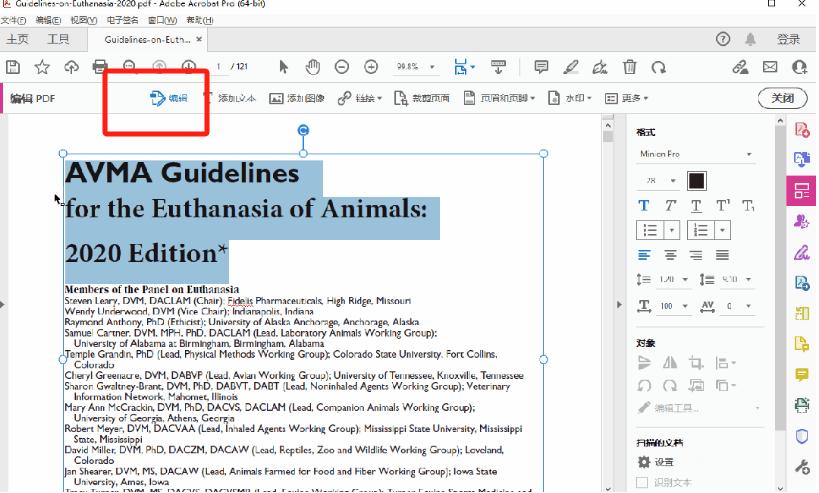Image resolution: width=819 pixels, height=493 pixels.
Task: Click the trash delete icon
Action: [x=629, y=67]
